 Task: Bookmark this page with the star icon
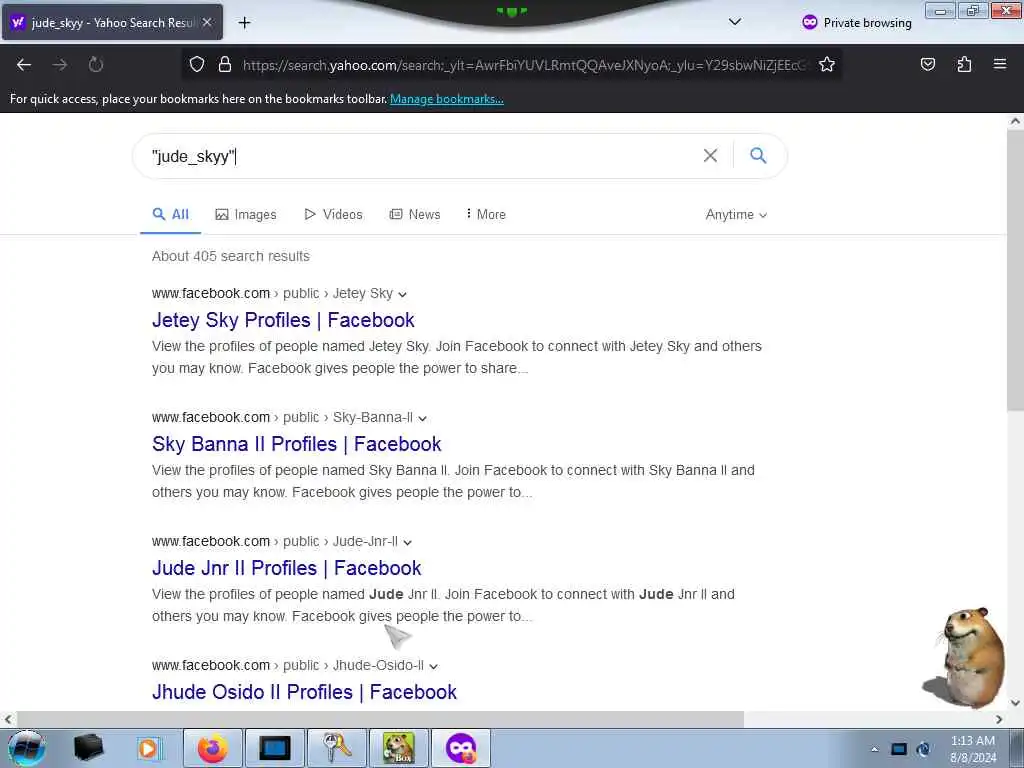pyautogui.click(x=827, y=65)
